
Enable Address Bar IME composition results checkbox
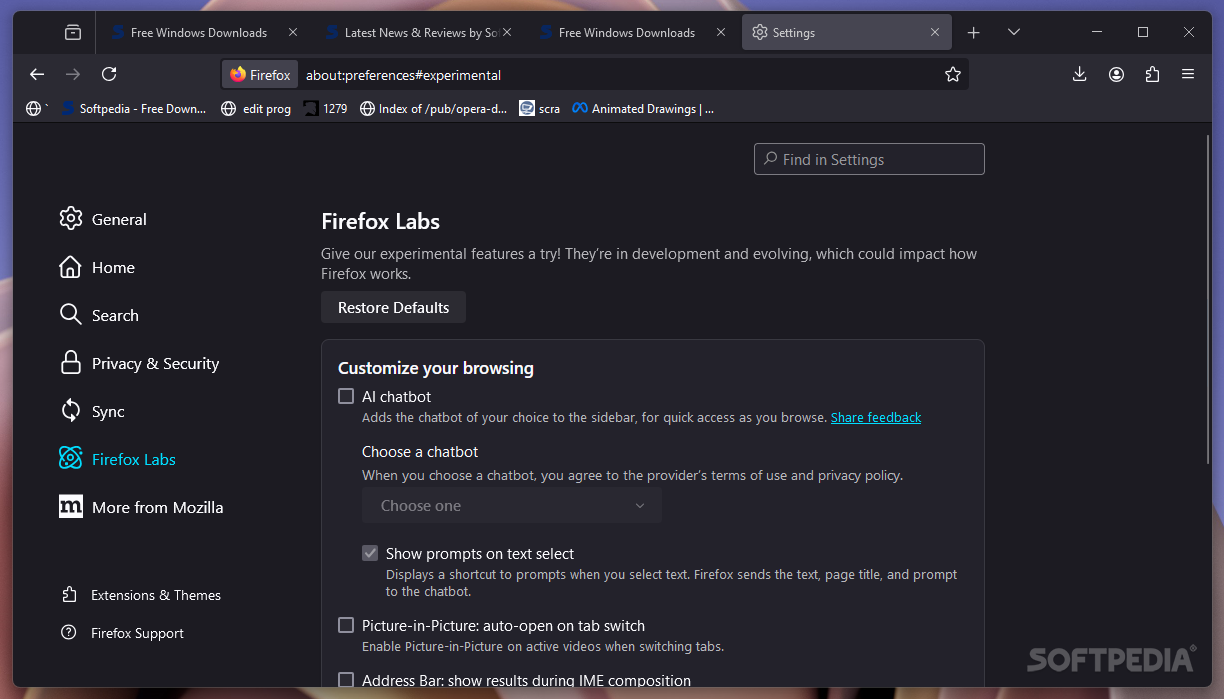pyautogui.click(x=346, y=680)
